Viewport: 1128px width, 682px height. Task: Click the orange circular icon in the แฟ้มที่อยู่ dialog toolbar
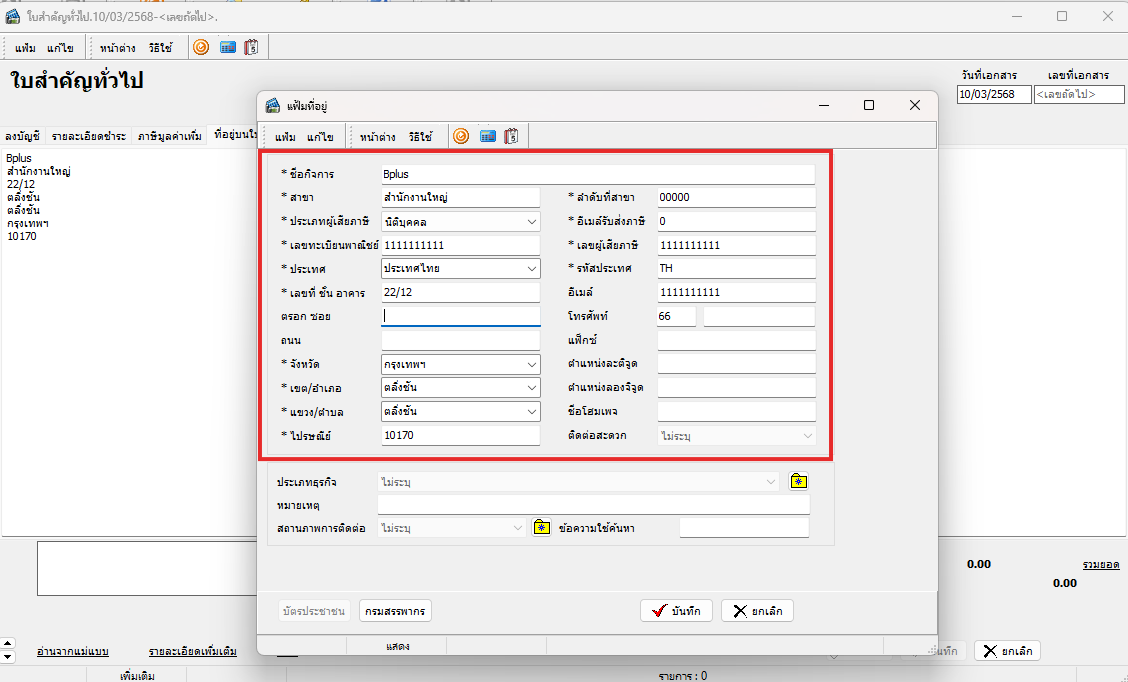pos(461,136)
